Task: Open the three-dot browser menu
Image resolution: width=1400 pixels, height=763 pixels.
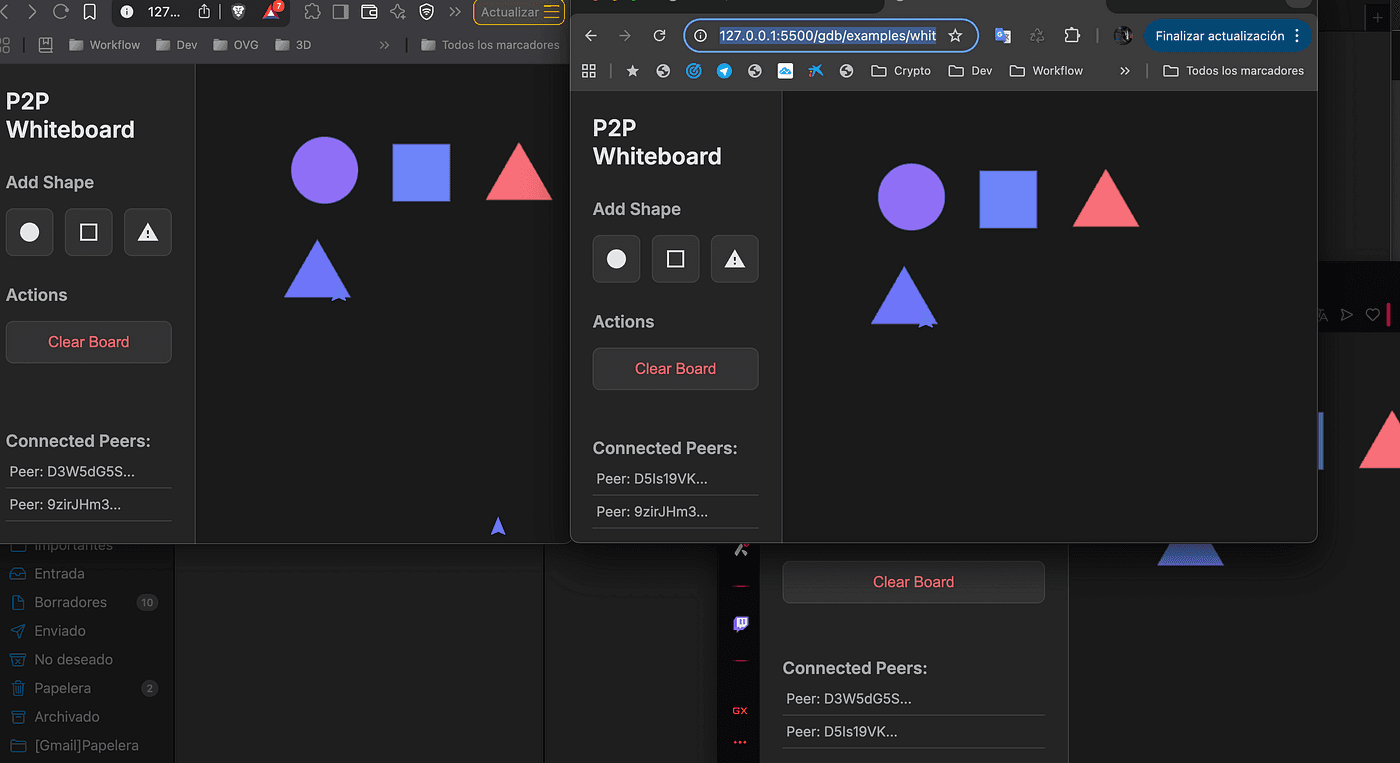Action: coord(1297,36)
